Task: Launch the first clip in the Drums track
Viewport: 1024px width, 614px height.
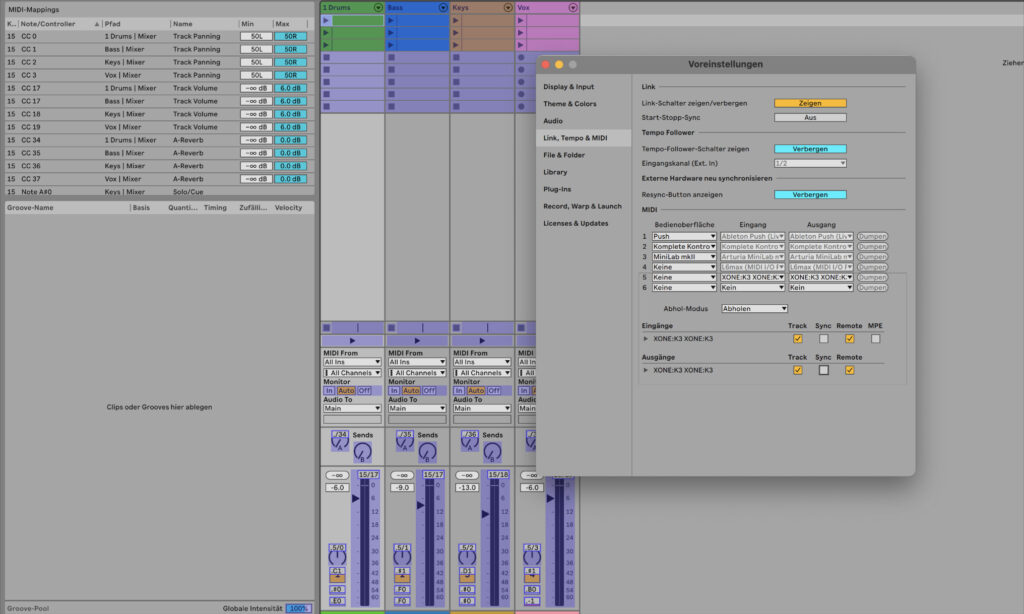Action: [x=326, y=20]
